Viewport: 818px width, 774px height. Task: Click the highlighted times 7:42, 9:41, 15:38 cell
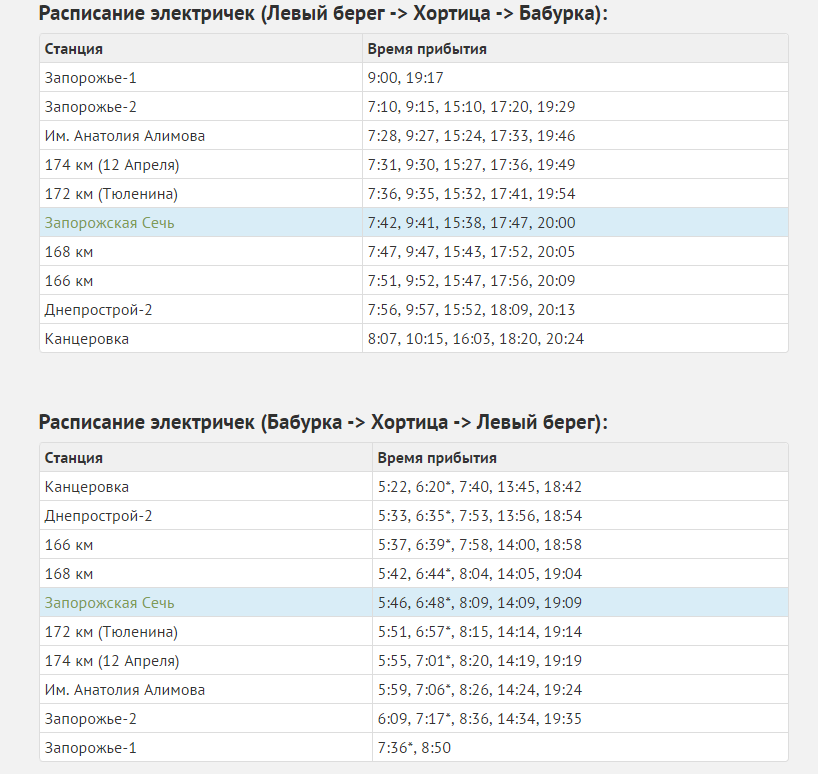575,223
